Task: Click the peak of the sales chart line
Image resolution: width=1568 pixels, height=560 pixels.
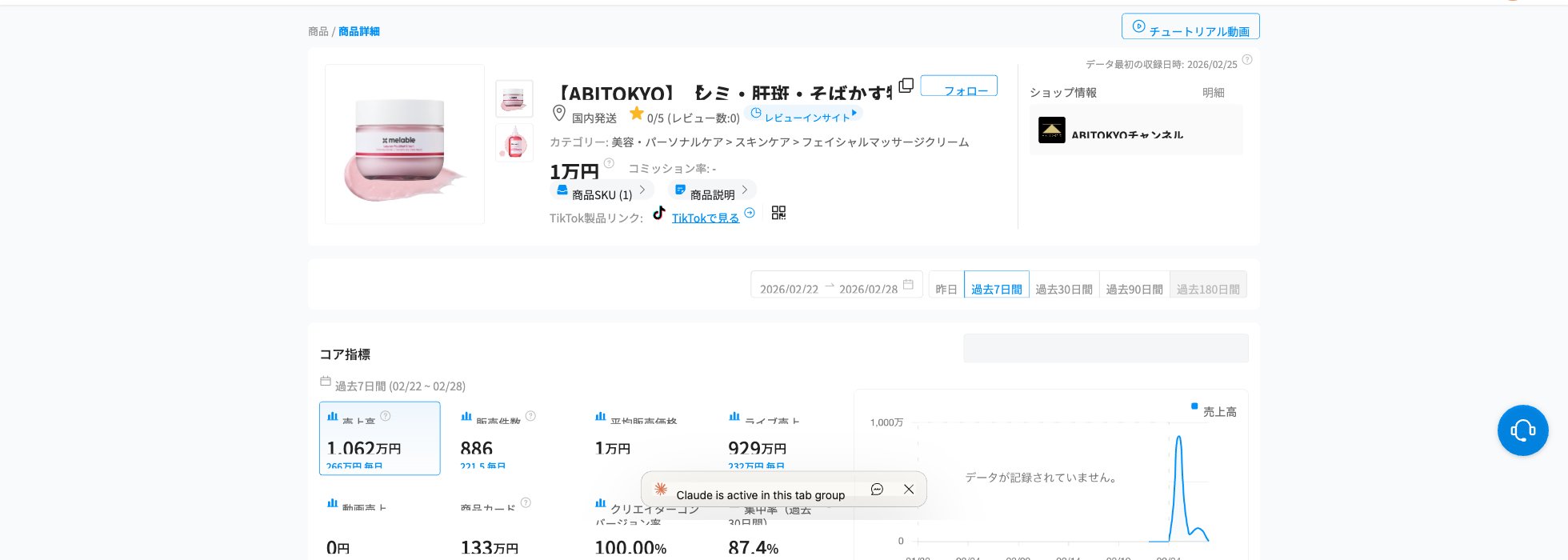Action: (1179, 437)
